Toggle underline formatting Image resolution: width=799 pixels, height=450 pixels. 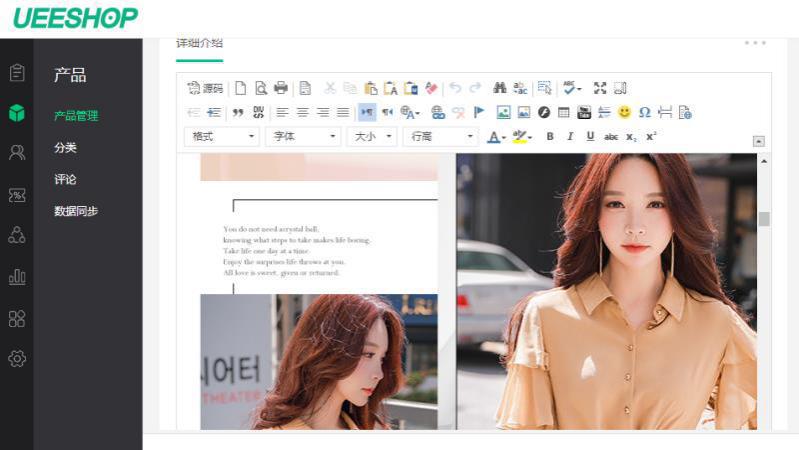click(590, 137)
